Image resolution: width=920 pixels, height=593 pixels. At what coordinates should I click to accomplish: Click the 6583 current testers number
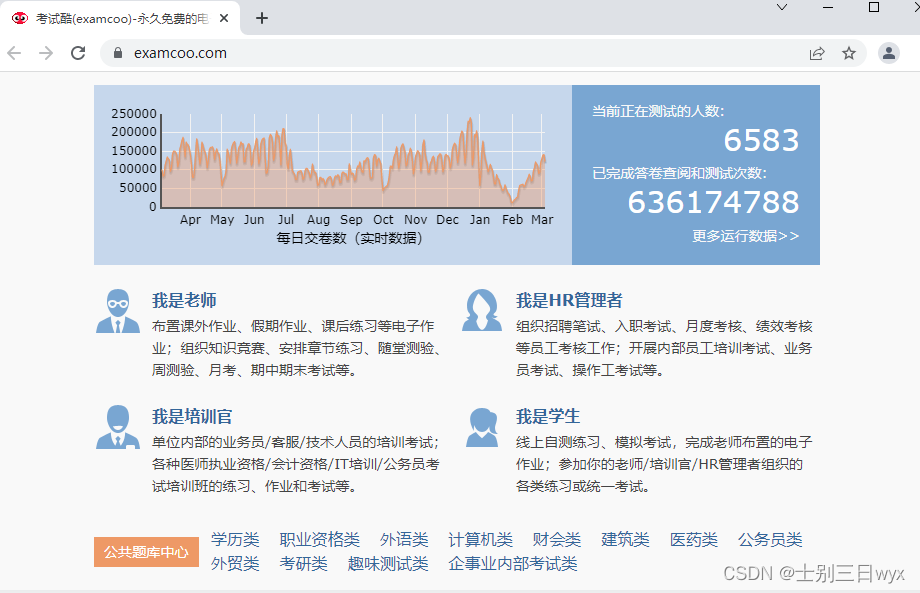[x=761, y=140]
